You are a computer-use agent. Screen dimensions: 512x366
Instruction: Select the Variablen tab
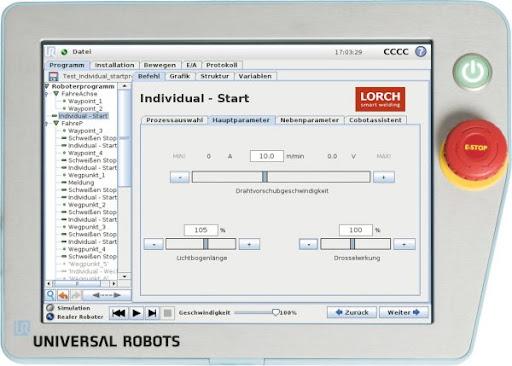coord(255,76)
